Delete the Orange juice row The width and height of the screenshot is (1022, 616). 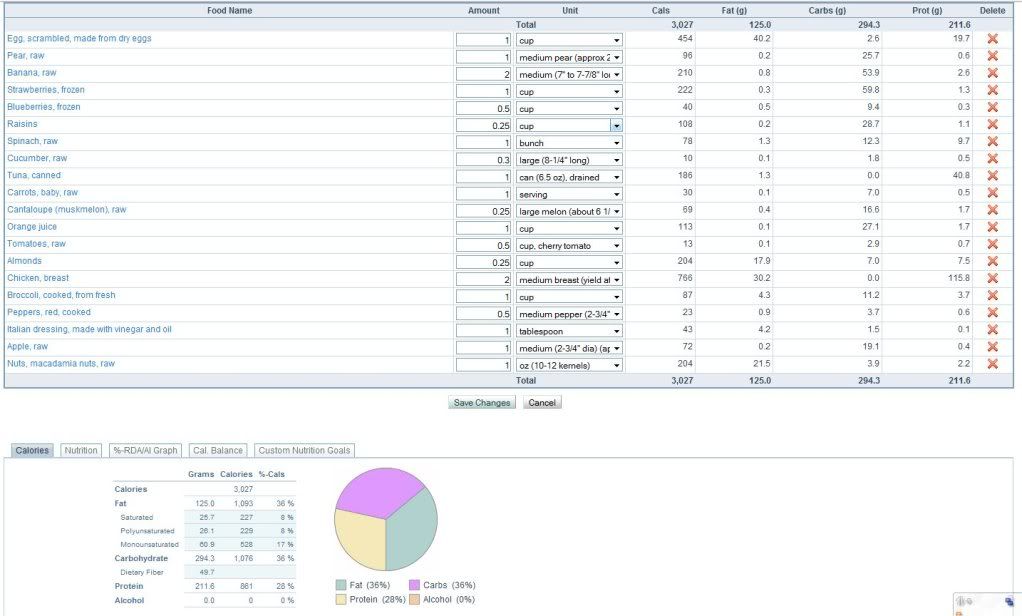click(x=992, y=227)
